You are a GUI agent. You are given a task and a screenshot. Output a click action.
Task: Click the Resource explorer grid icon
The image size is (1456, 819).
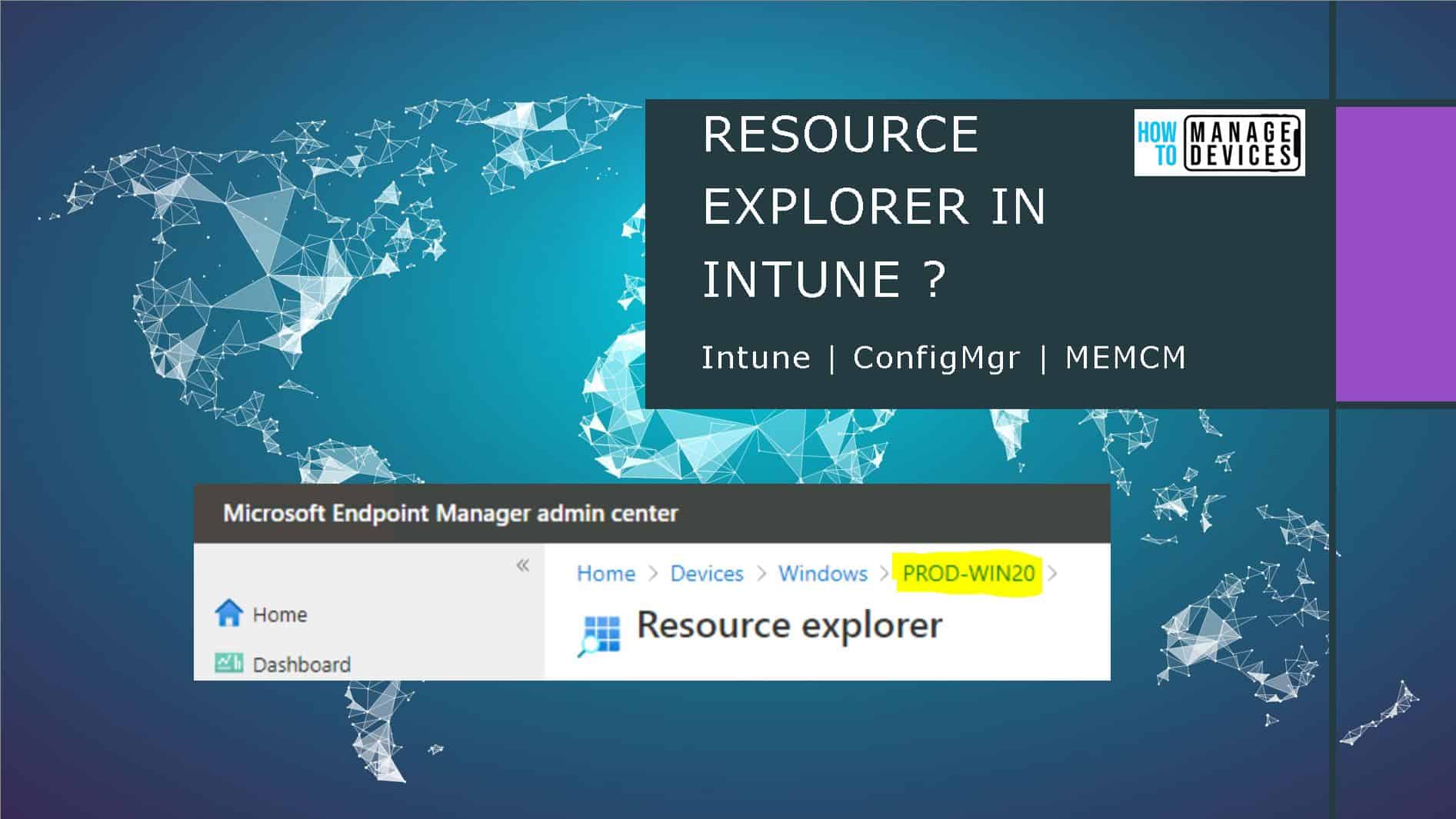click(600, 636)
